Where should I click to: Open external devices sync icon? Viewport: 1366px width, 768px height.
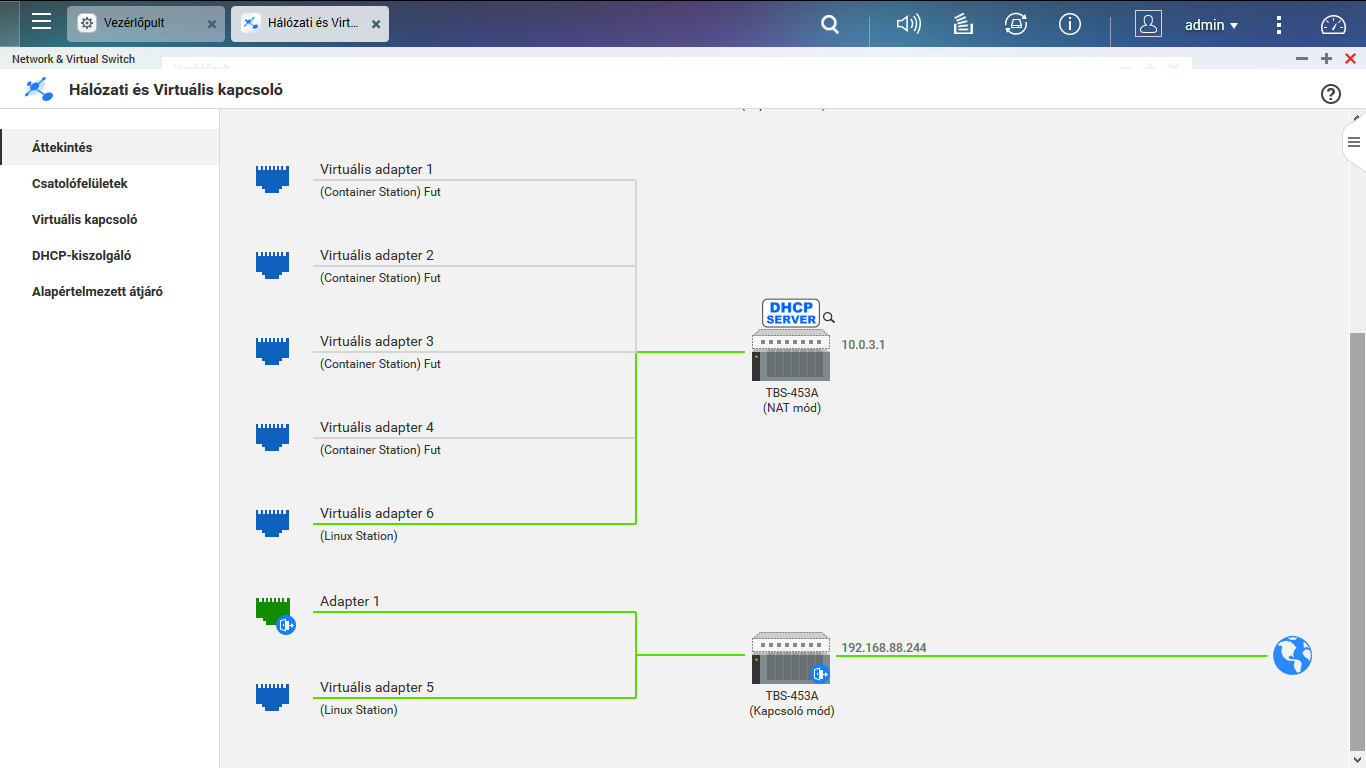[1016, 24]
